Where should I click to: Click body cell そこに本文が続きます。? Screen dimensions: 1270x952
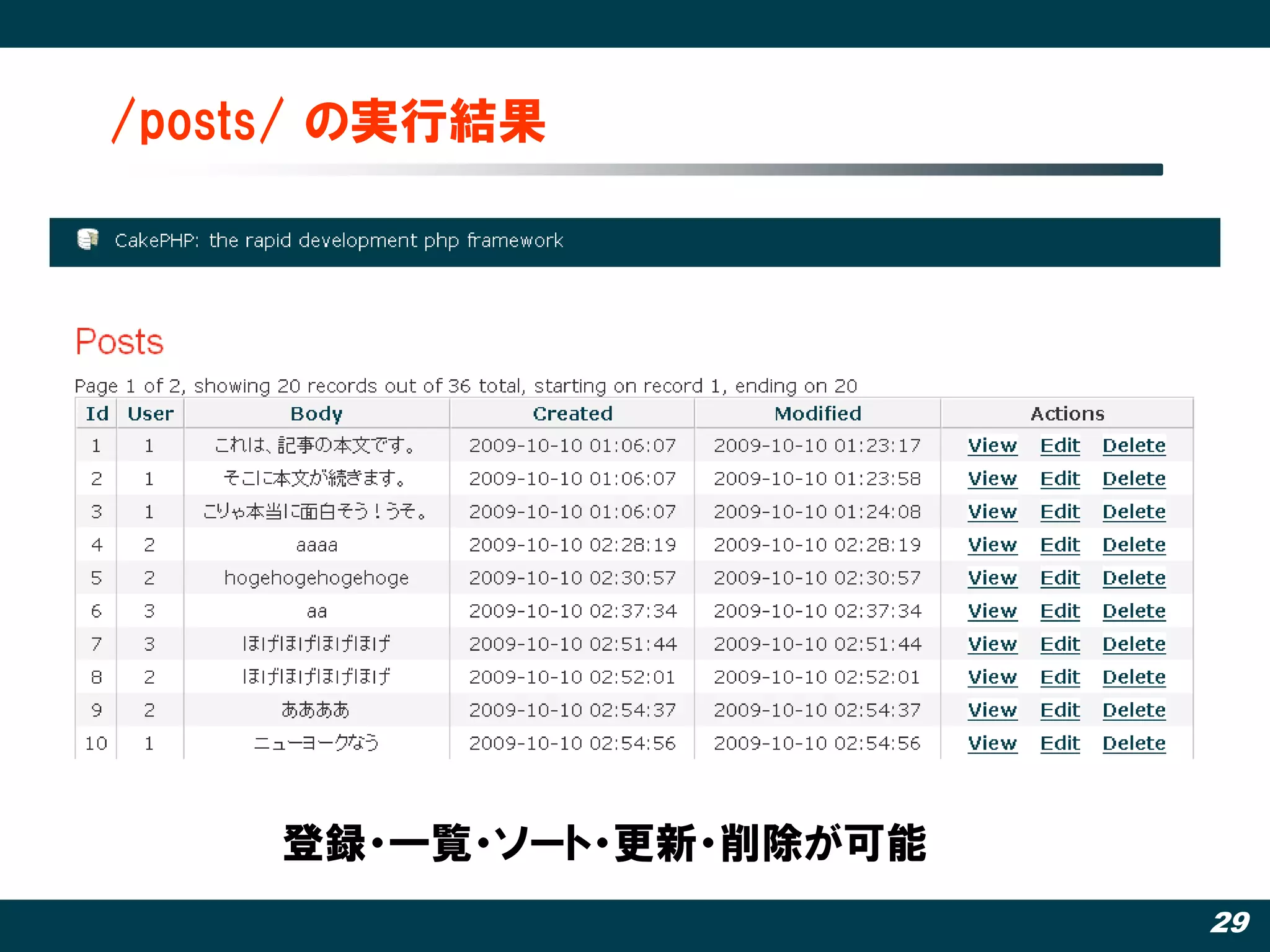click(316, 478)
